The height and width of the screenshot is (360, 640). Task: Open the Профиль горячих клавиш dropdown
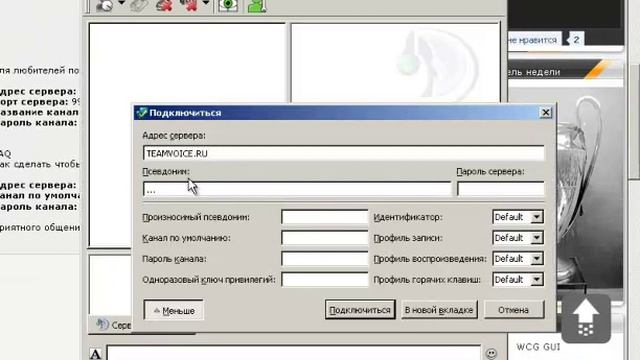point(518,280)
